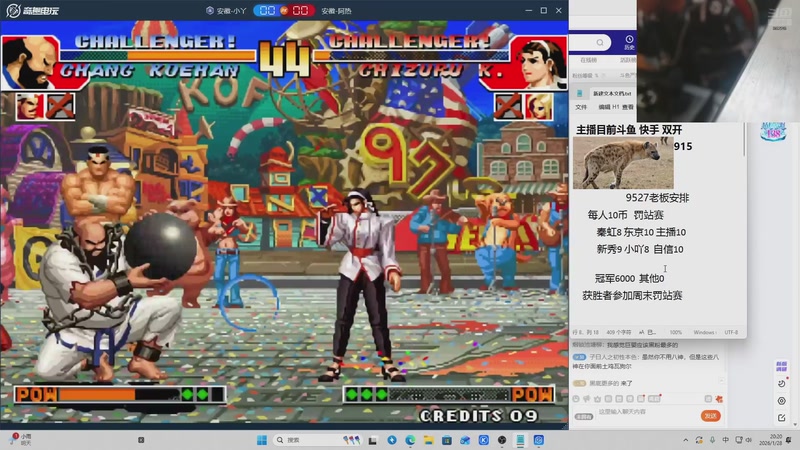Click the taskbar clock and date
The width and height of the screenshot is (800, 450).
(x=772, y=440)
